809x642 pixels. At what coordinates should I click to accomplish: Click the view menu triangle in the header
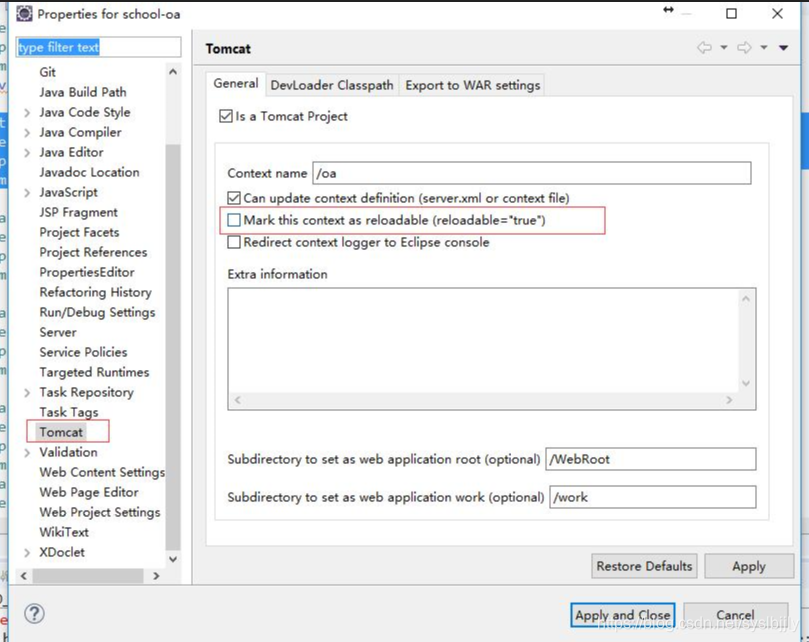coord(785,48)
